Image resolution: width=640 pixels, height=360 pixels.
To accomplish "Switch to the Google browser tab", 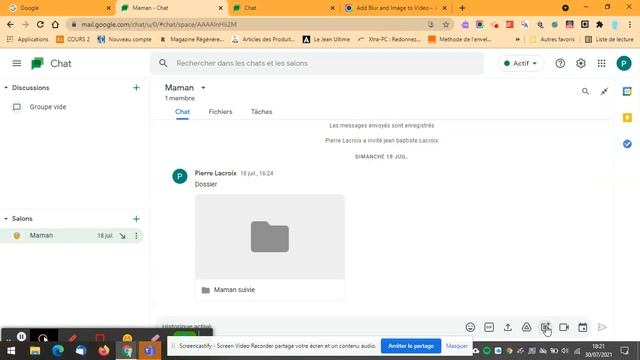I will pos(59,8).
